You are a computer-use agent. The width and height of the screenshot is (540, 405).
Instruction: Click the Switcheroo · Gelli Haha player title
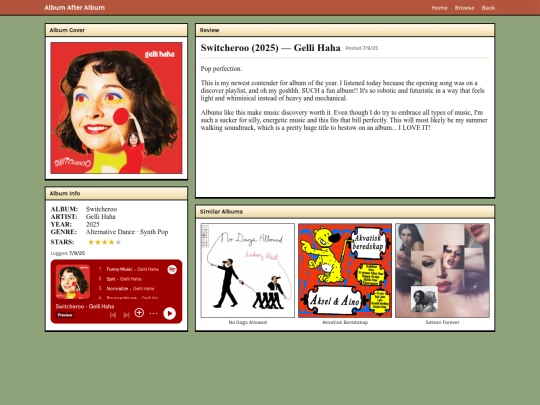pos(85,306)
